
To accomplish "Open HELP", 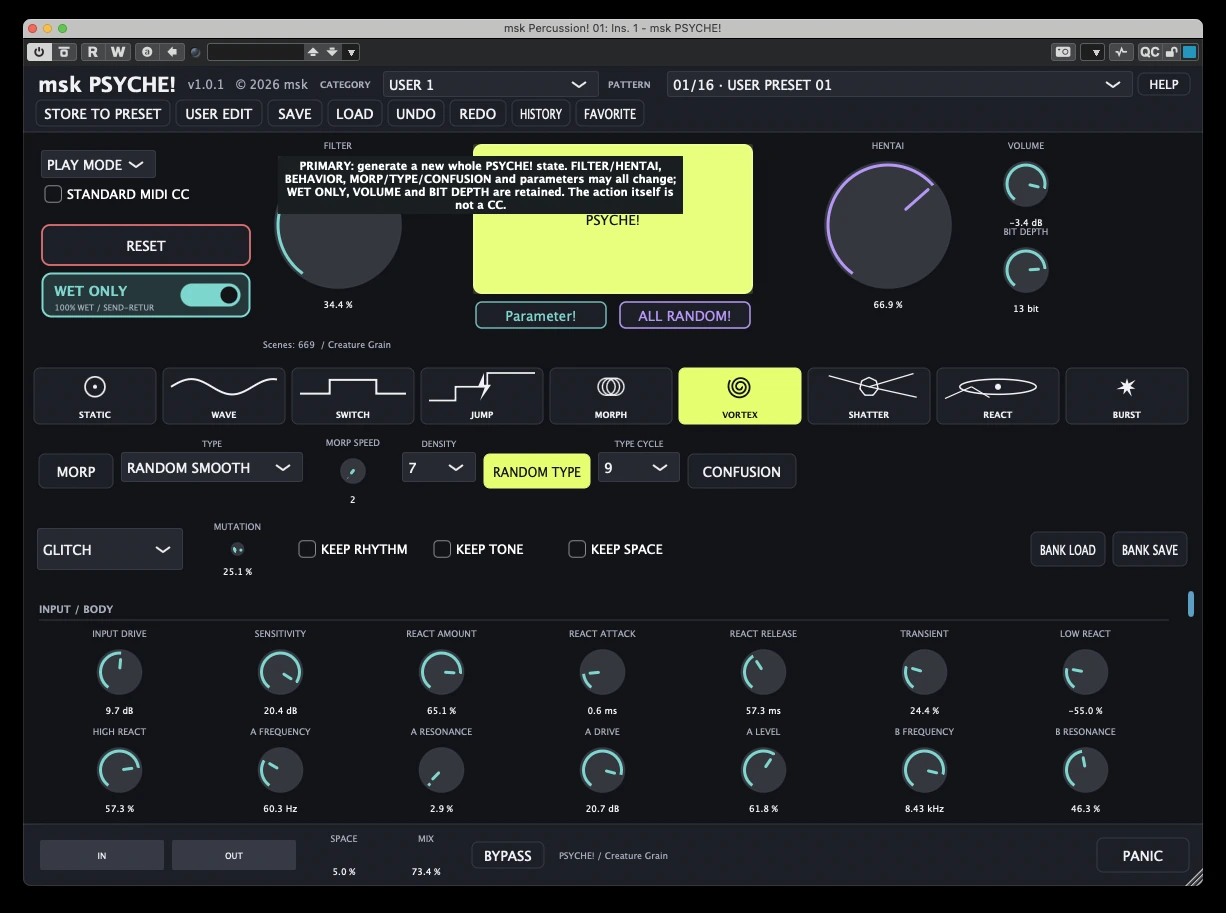I will tap(1164, 85).
